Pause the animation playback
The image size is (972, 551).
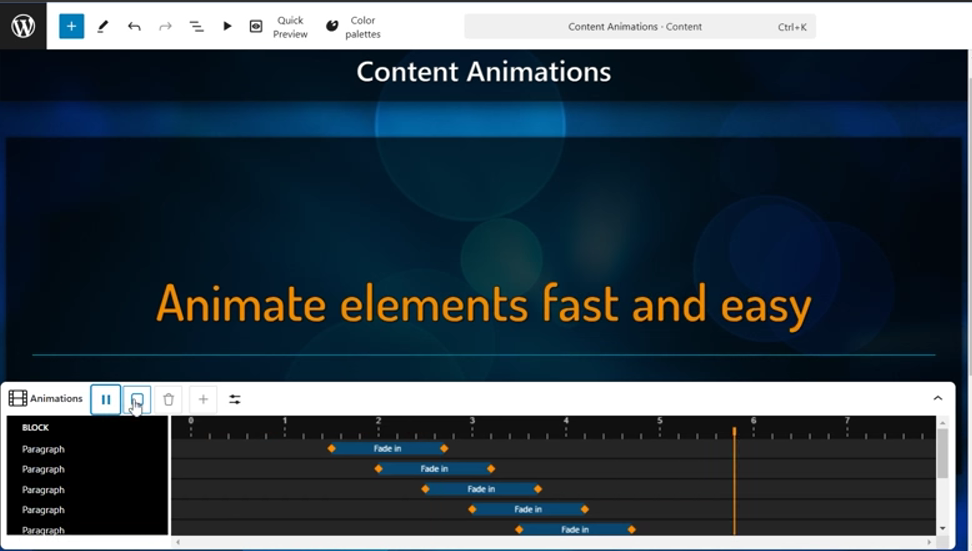point(105,400)
